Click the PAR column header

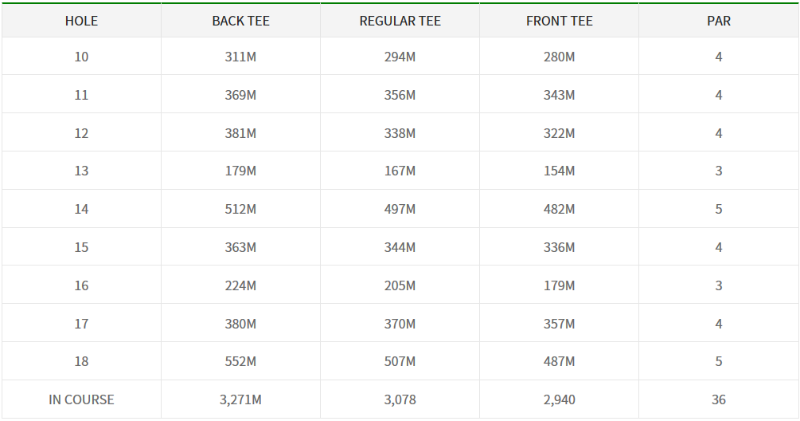[x=718, y=21]
